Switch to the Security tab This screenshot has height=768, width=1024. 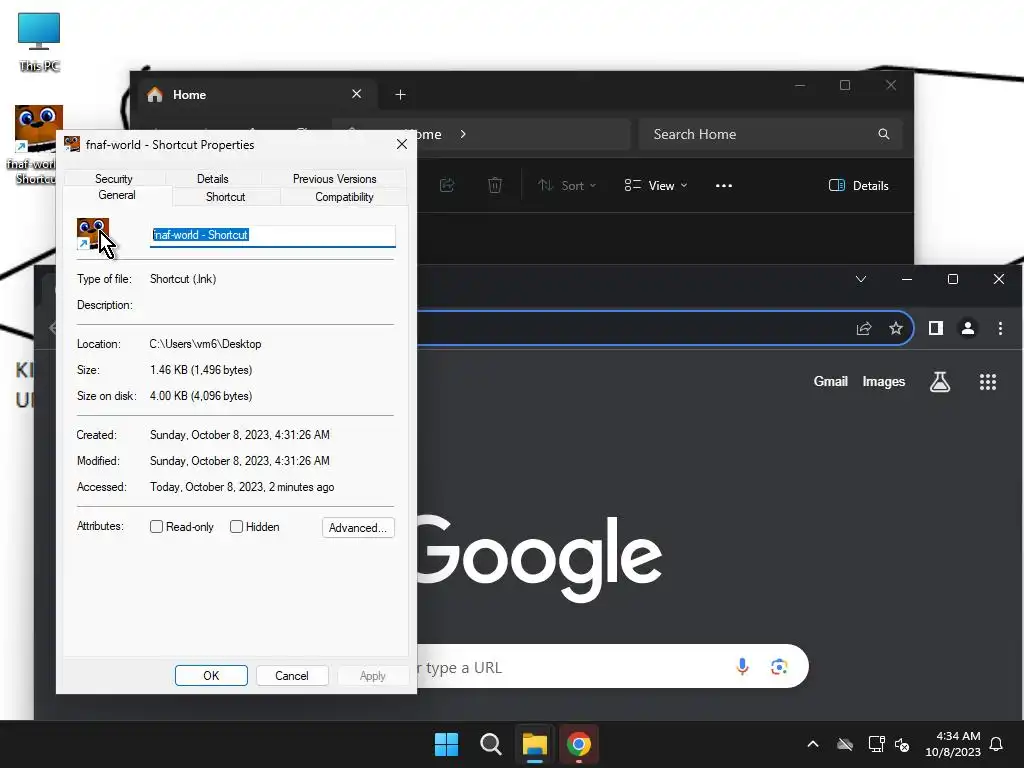(x=114, y=178)
